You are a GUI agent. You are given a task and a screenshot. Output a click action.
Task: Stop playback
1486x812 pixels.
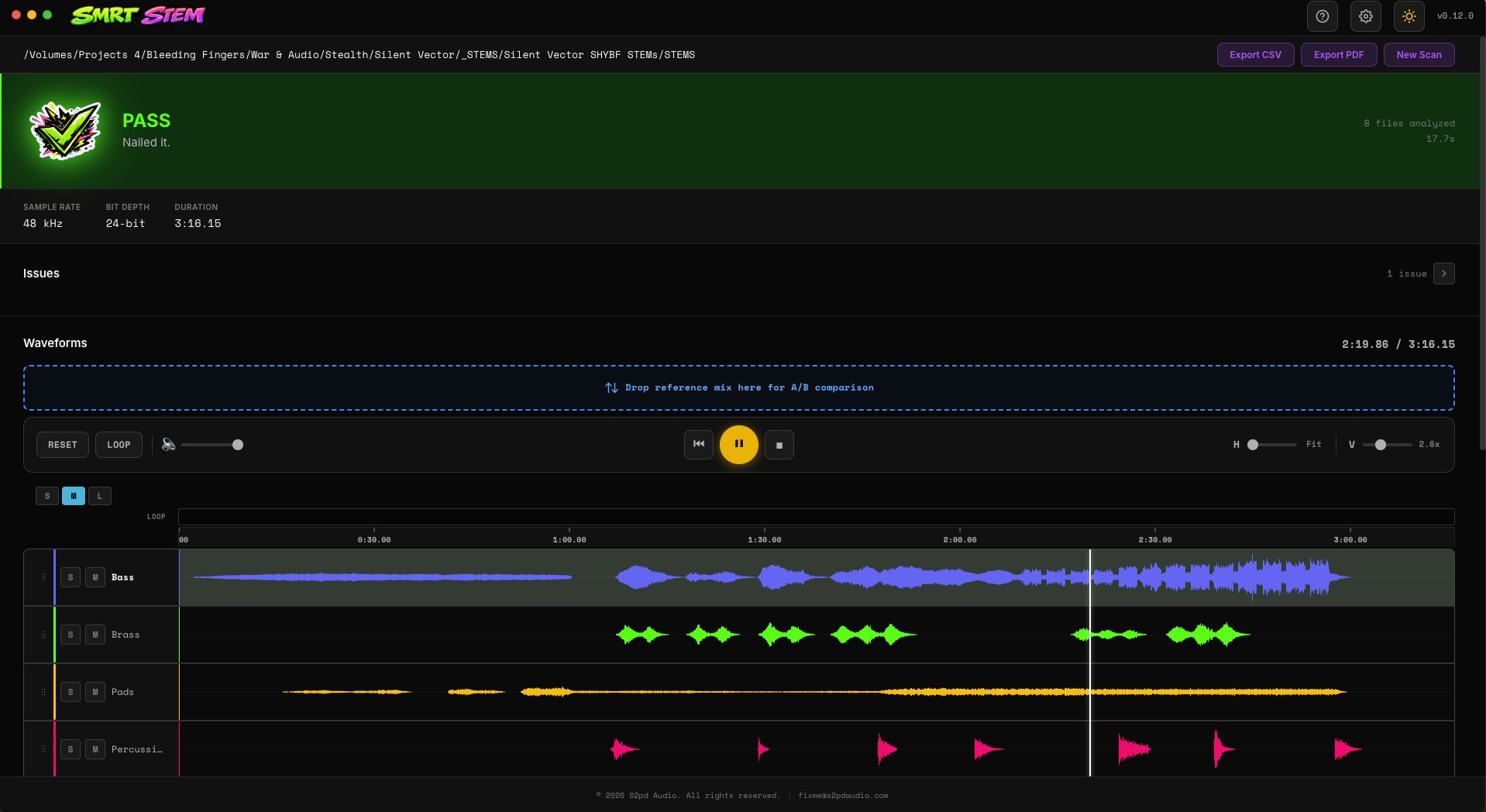point(779,445)
